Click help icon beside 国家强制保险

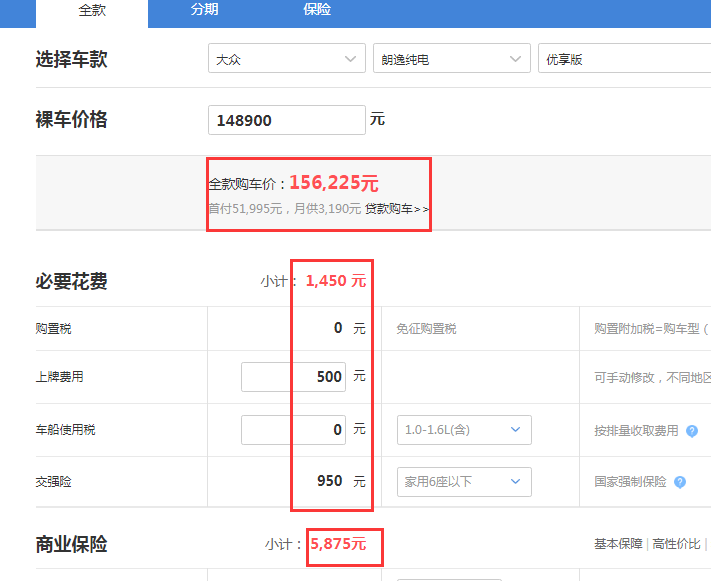680,482
